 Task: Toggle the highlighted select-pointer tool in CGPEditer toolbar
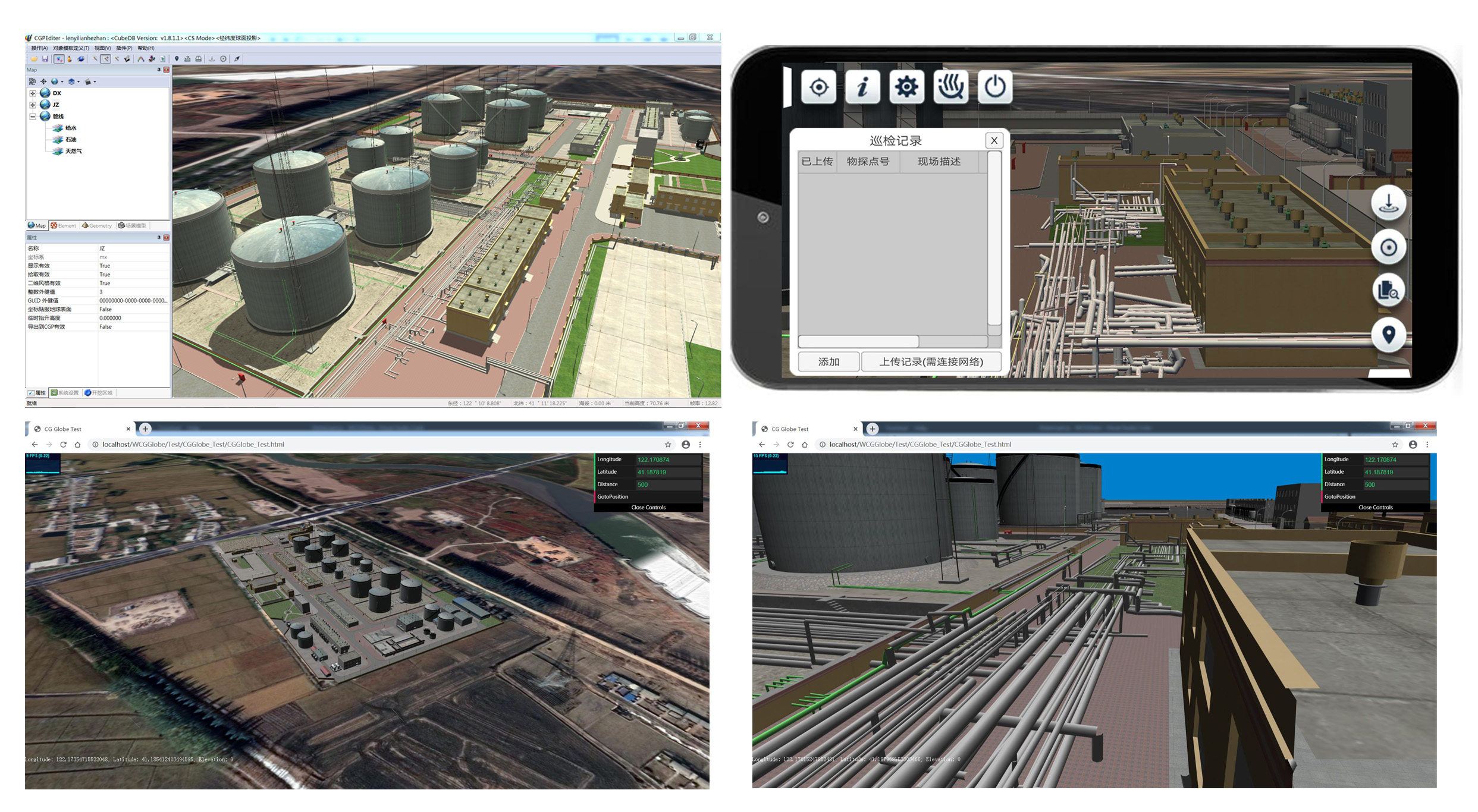[59, 59]
